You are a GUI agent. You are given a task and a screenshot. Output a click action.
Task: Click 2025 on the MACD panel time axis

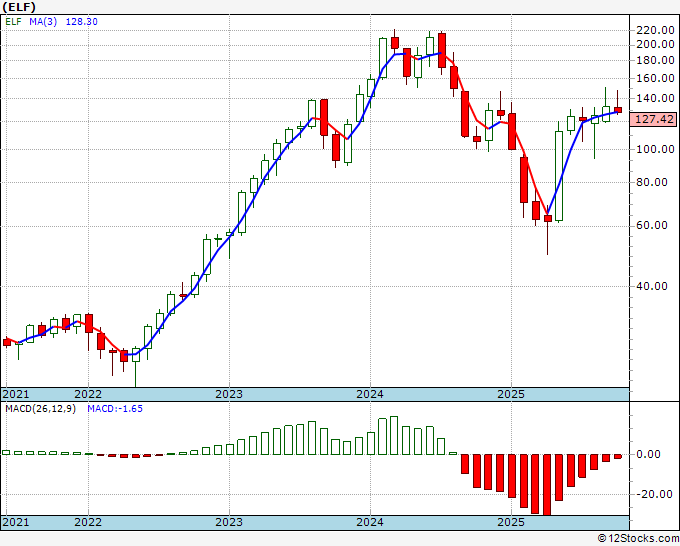coord(511,522)
